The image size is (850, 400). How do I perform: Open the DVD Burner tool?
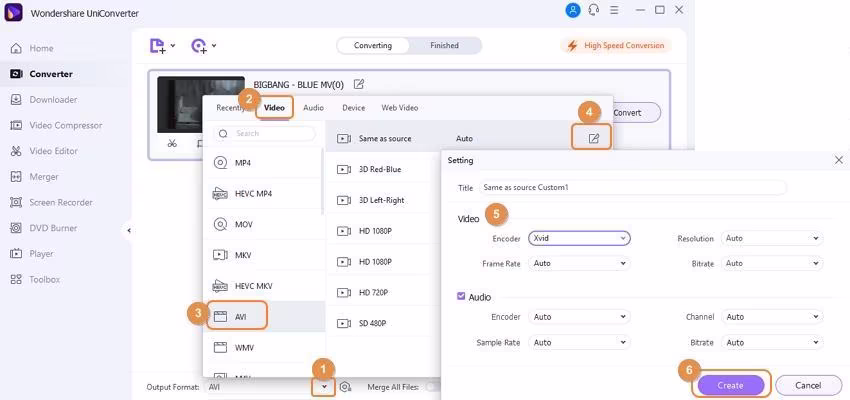tap(44, 228)
